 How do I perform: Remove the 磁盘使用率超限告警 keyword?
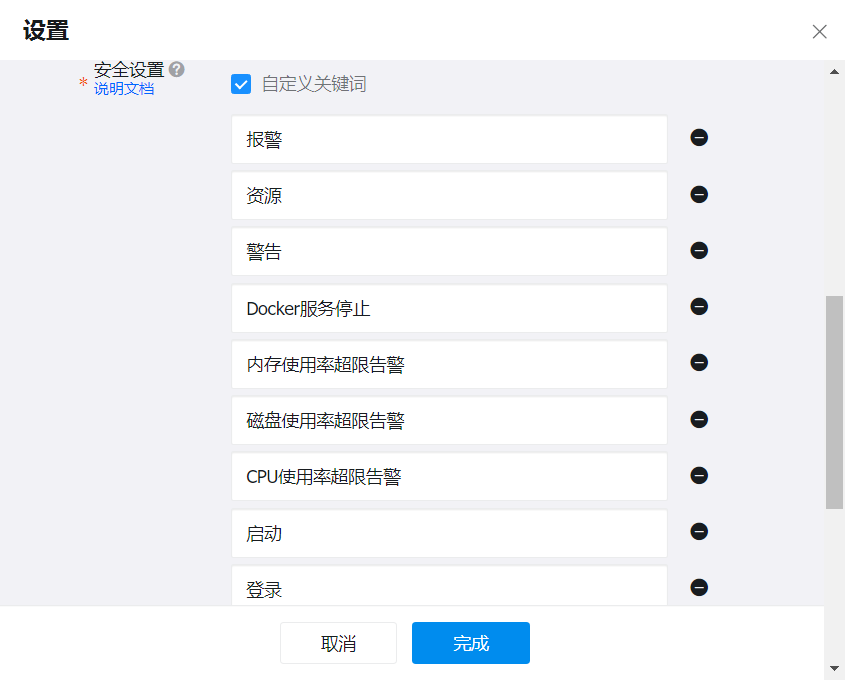pos(699,419)
